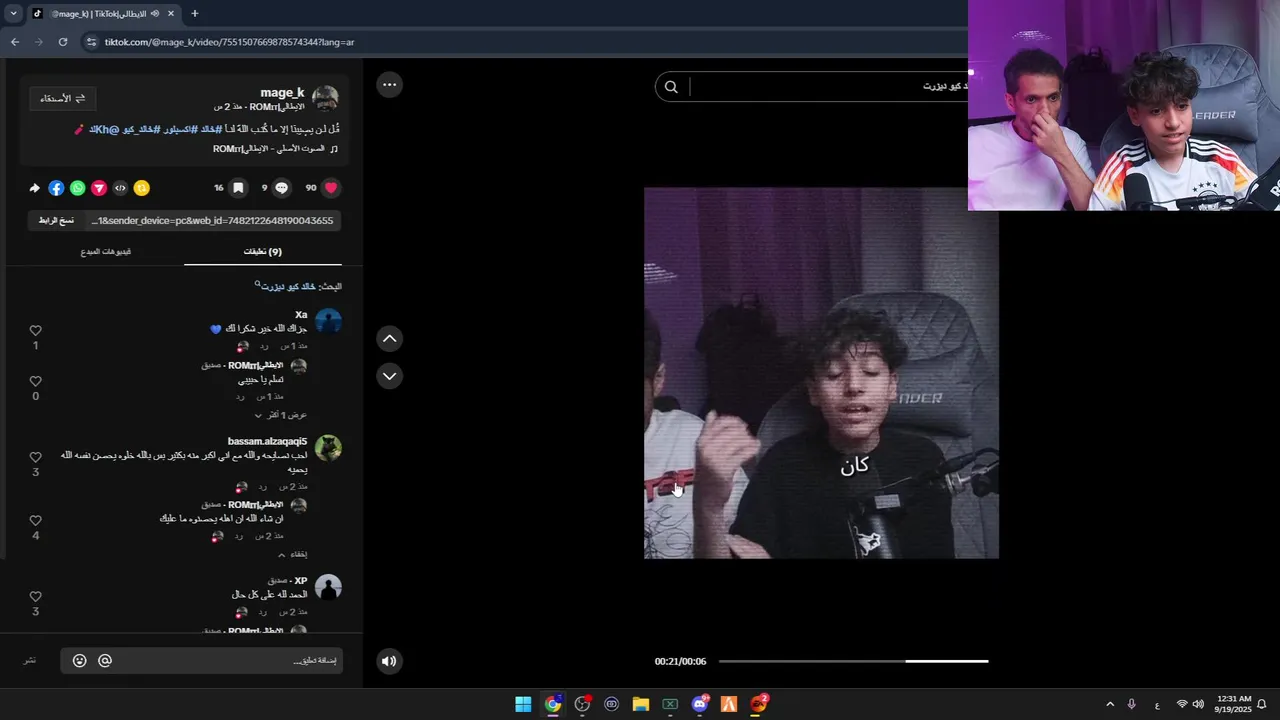This screenshot has height=720, width=1280.
Task: Pause the playing TikTok video
Action: (x=821, y=372)
